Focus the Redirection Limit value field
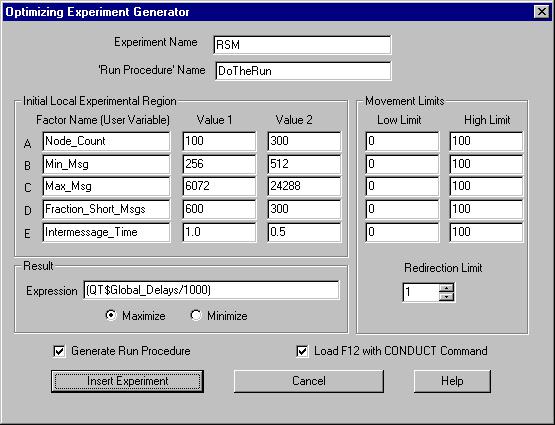555x425 pixels. pos(421,292)
